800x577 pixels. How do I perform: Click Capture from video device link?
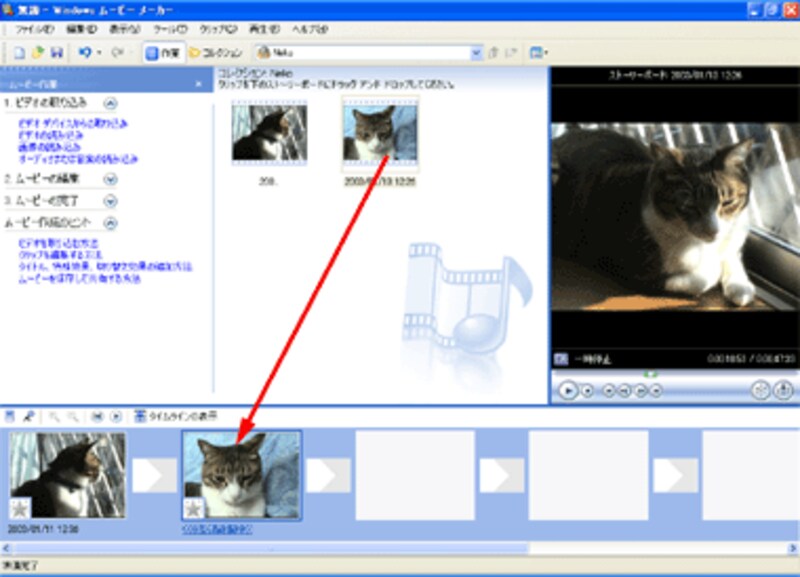click(x=73, y=123)
